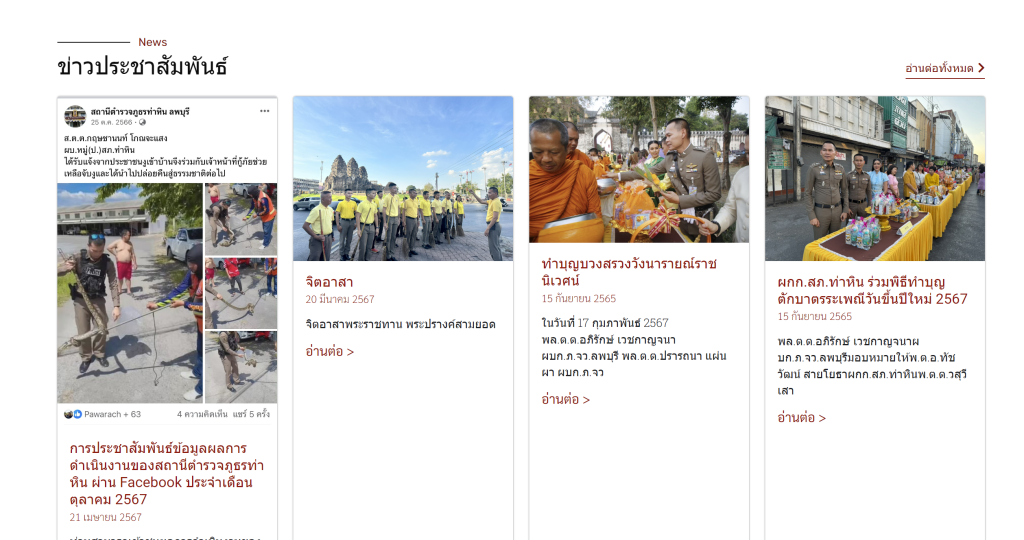The width and height of the screenshot is (1024, 540).
Task: Open the จิตอาสา article title
Action: point(329,281)
